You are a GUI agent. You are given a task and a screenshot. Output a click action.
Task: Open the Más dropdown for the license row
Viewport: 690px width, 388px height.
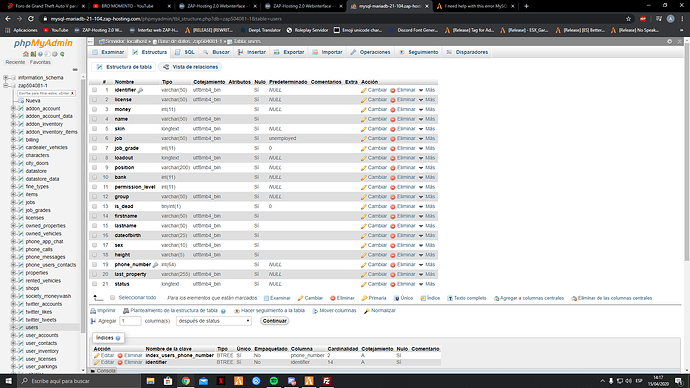(x=427, y=100)
